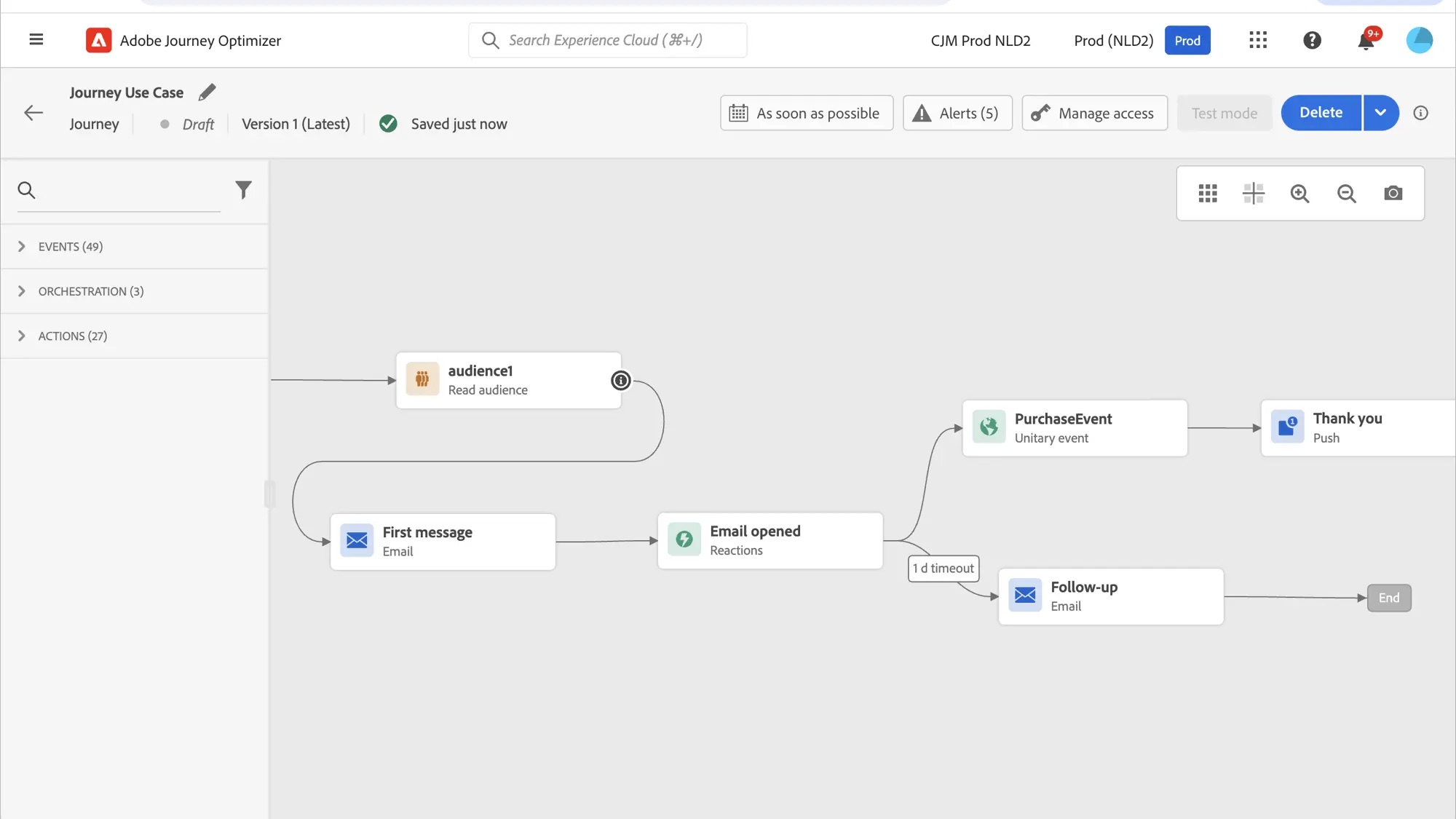Open the Manage access dialog
Viewport: 1456px width, 819px height.
point(1094,113)
